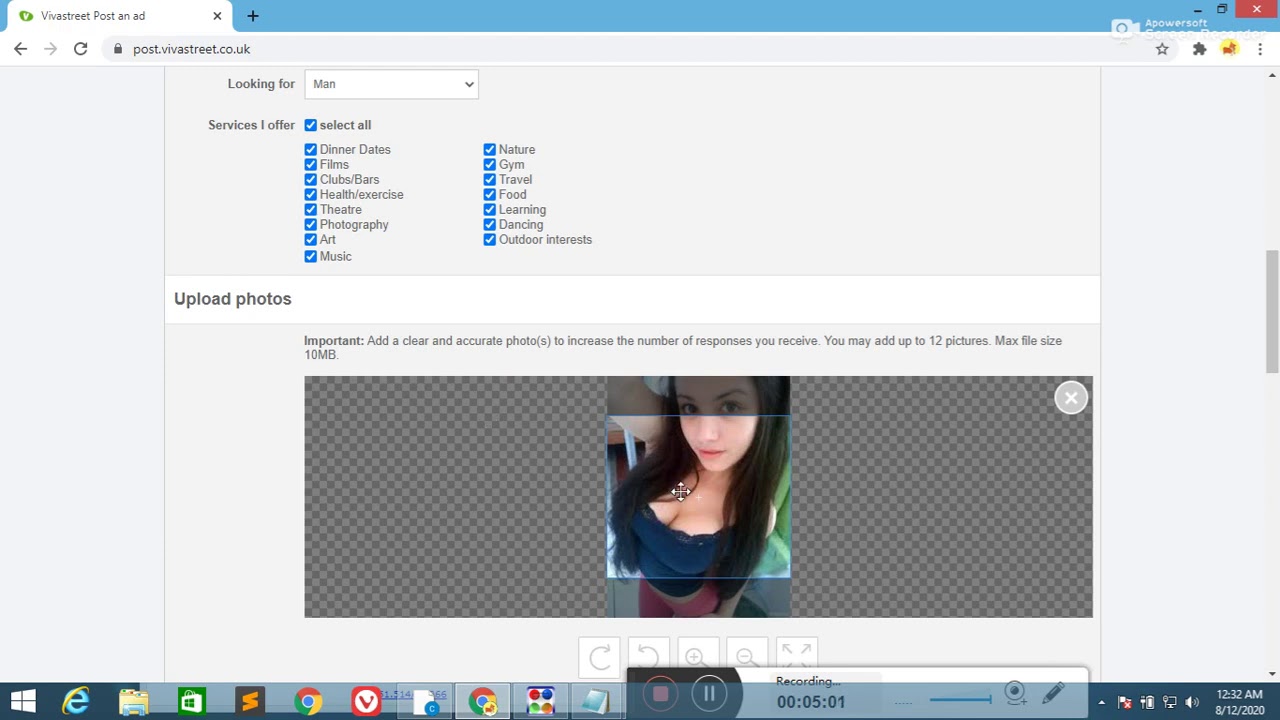Open the Windows Store taskbar icon
The image size is (1280, 720).
pyautogui.click(x=192, y=702)
